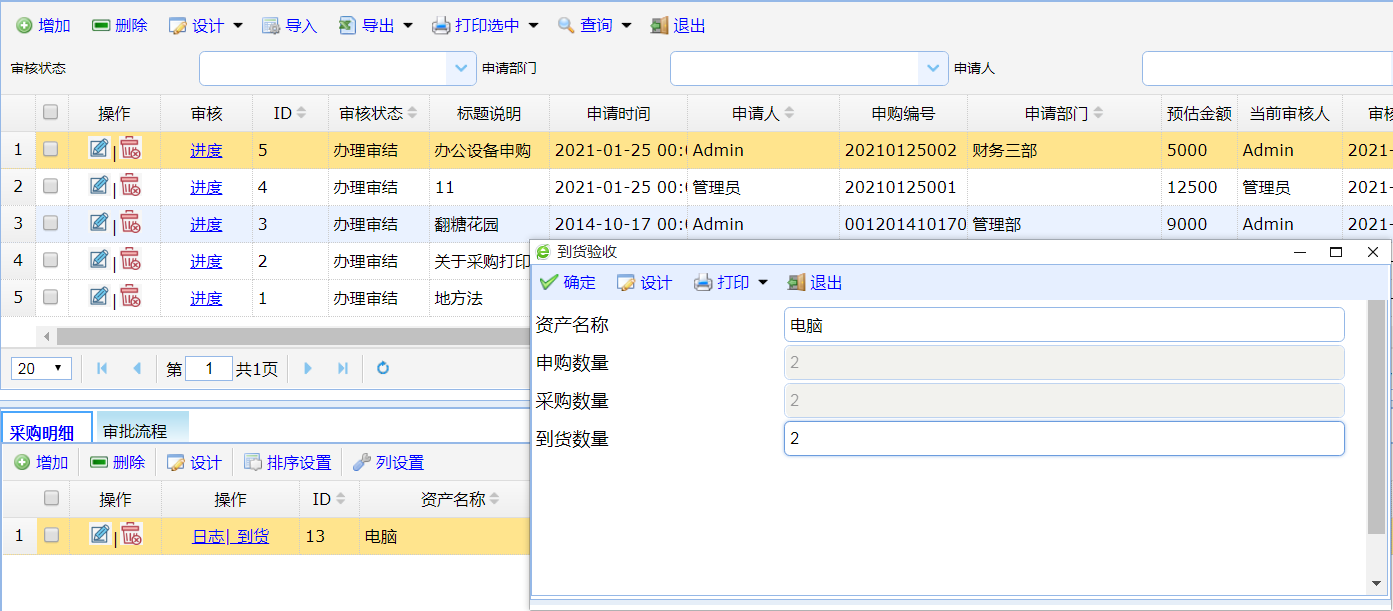Click the 确定 confirm checkmark in dialog
The width and height of the screenshot is (1393, 611).
pos(567,283)
